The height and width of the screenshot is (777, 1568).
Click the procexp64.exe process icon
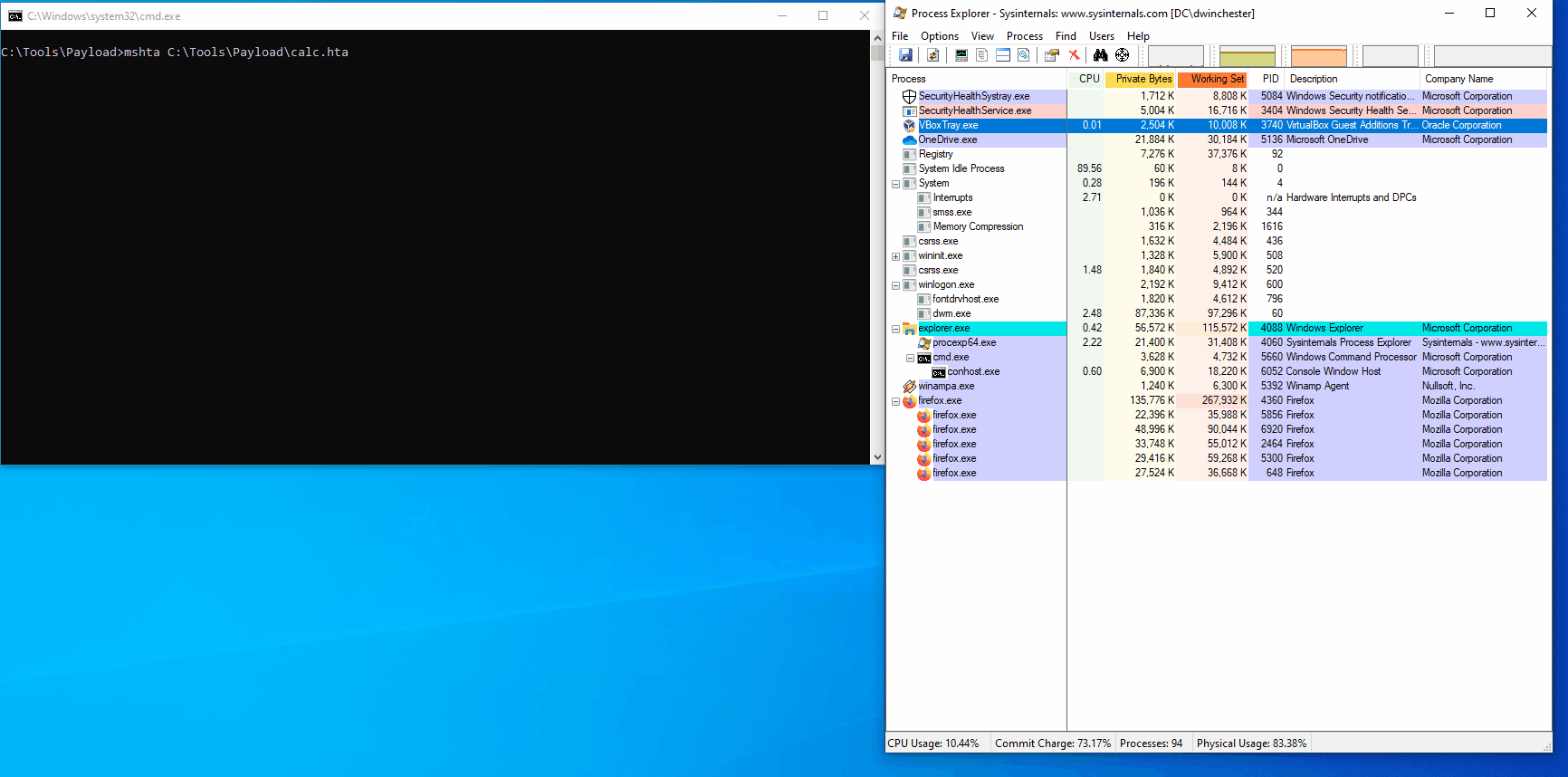(x=924, y=342)
